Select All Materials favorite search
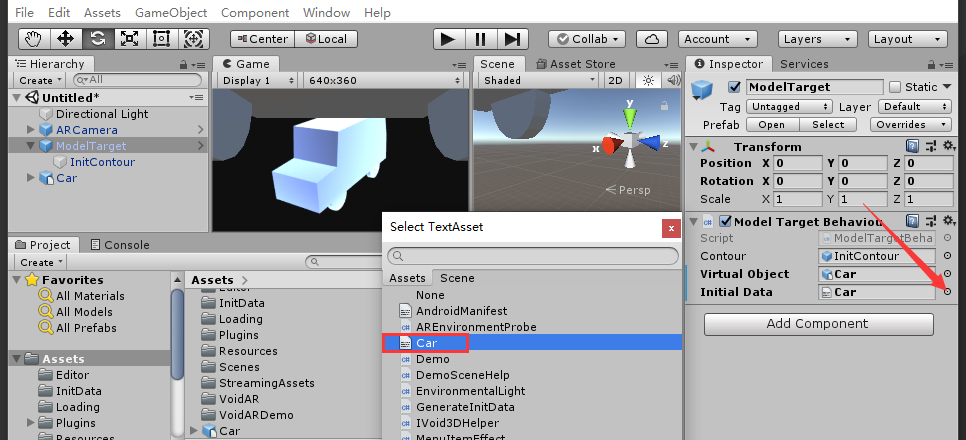Image resolution: width=966 pixels, height=440 pixels. 90,296
